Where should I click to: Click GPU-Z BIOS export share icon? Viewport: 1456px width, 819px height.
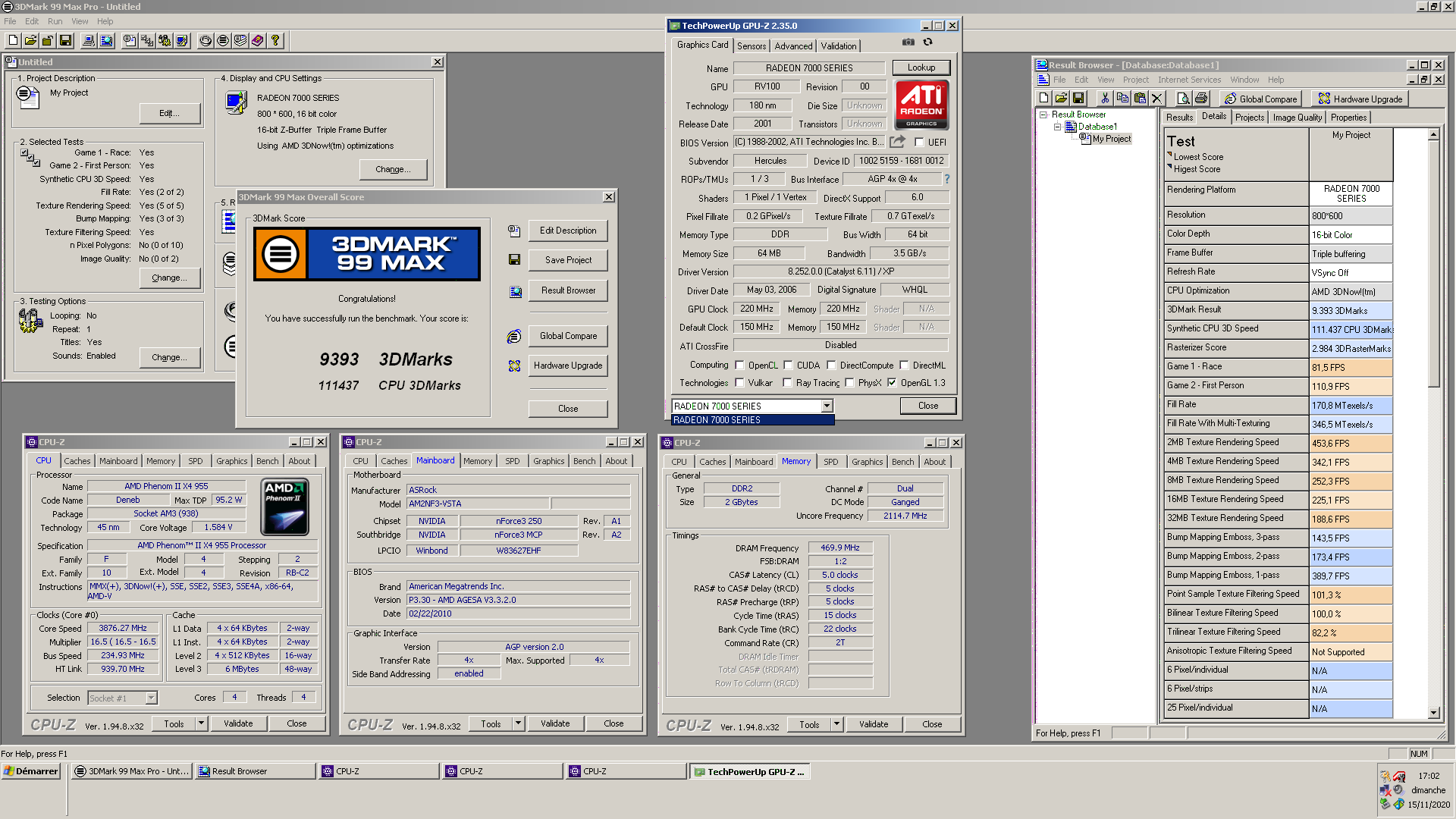[898, 141]
